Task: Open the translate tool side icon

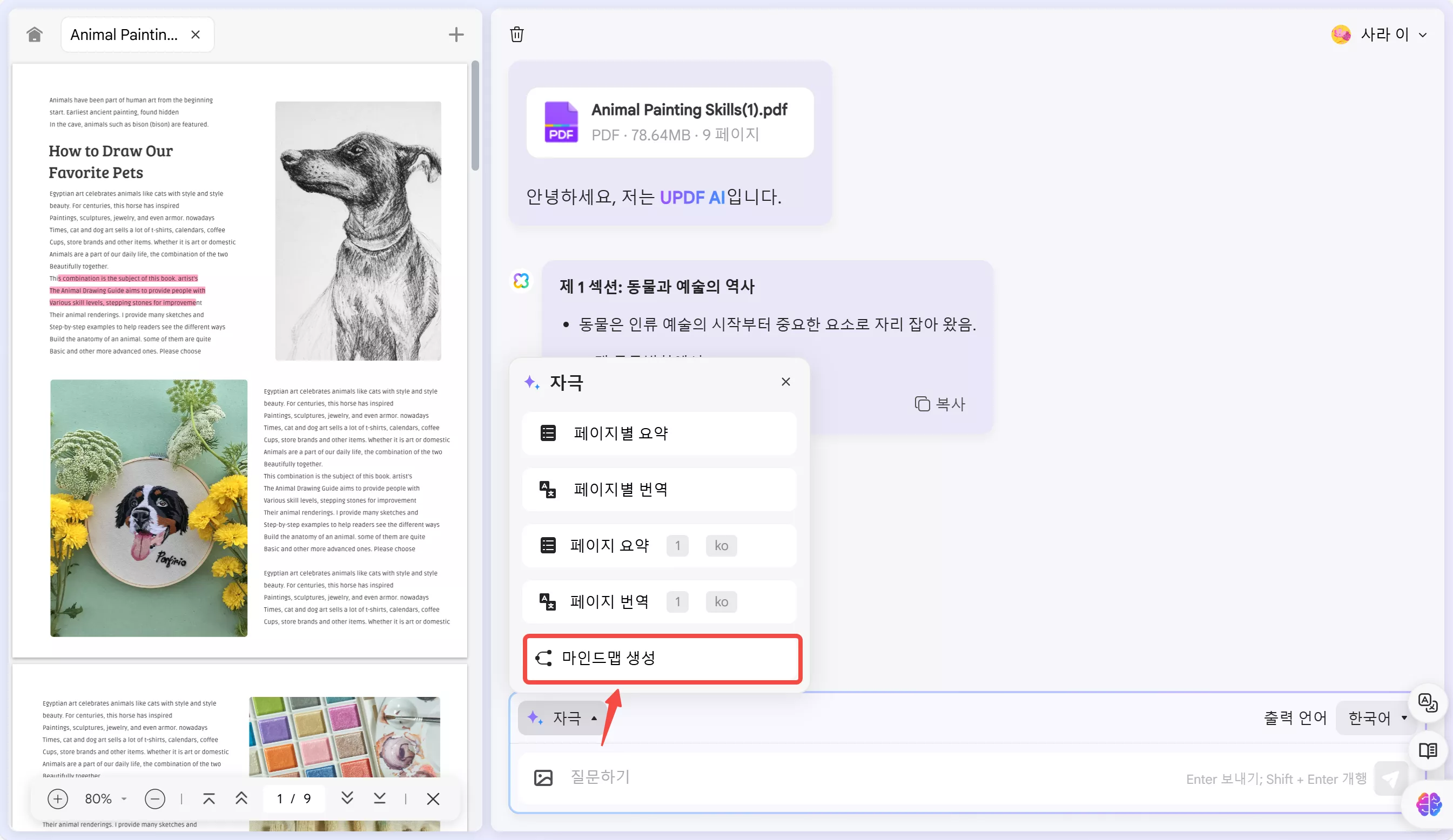Action: pos(1428,703)
